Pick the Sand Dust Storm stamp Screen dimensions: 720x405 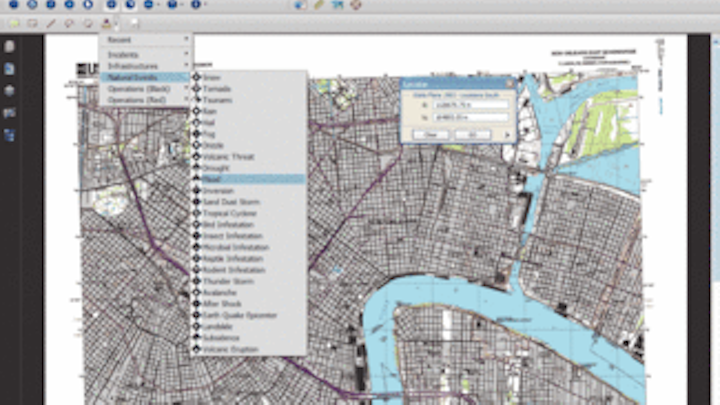[248, 202]
